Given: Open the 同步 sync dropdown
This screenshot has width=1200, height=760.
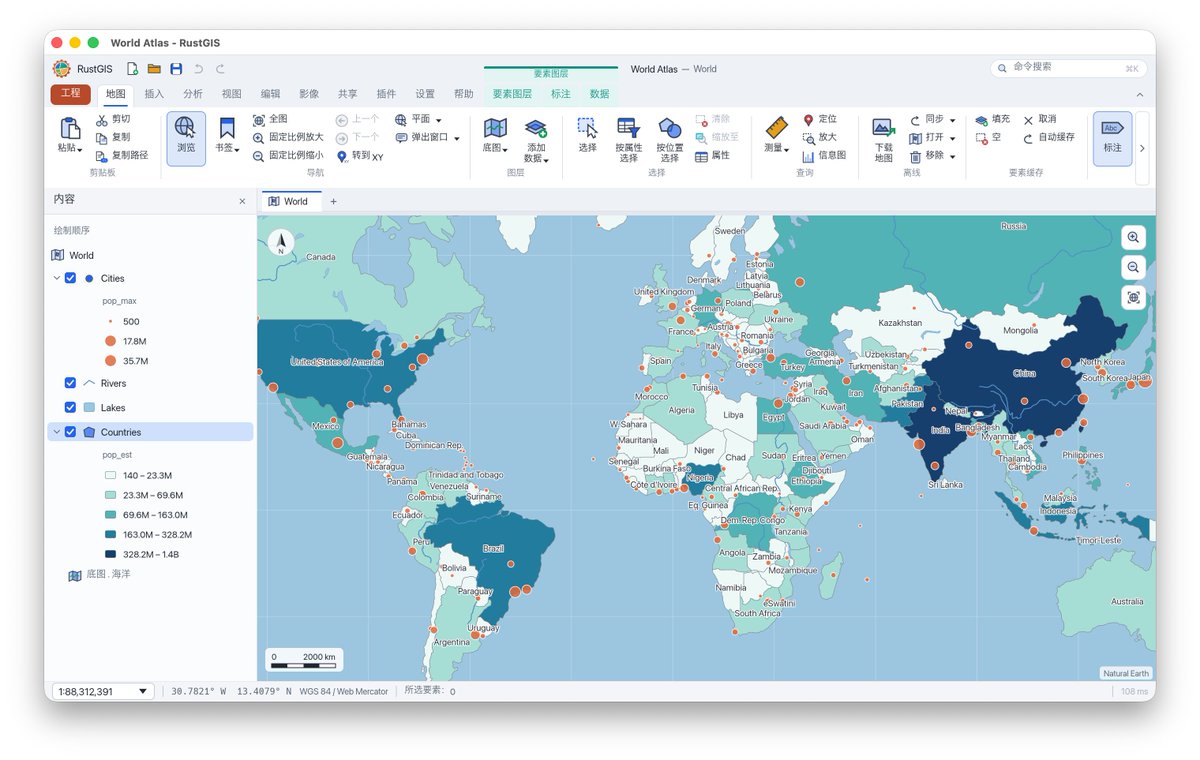Looking at the screenshot, I should 933,119.
